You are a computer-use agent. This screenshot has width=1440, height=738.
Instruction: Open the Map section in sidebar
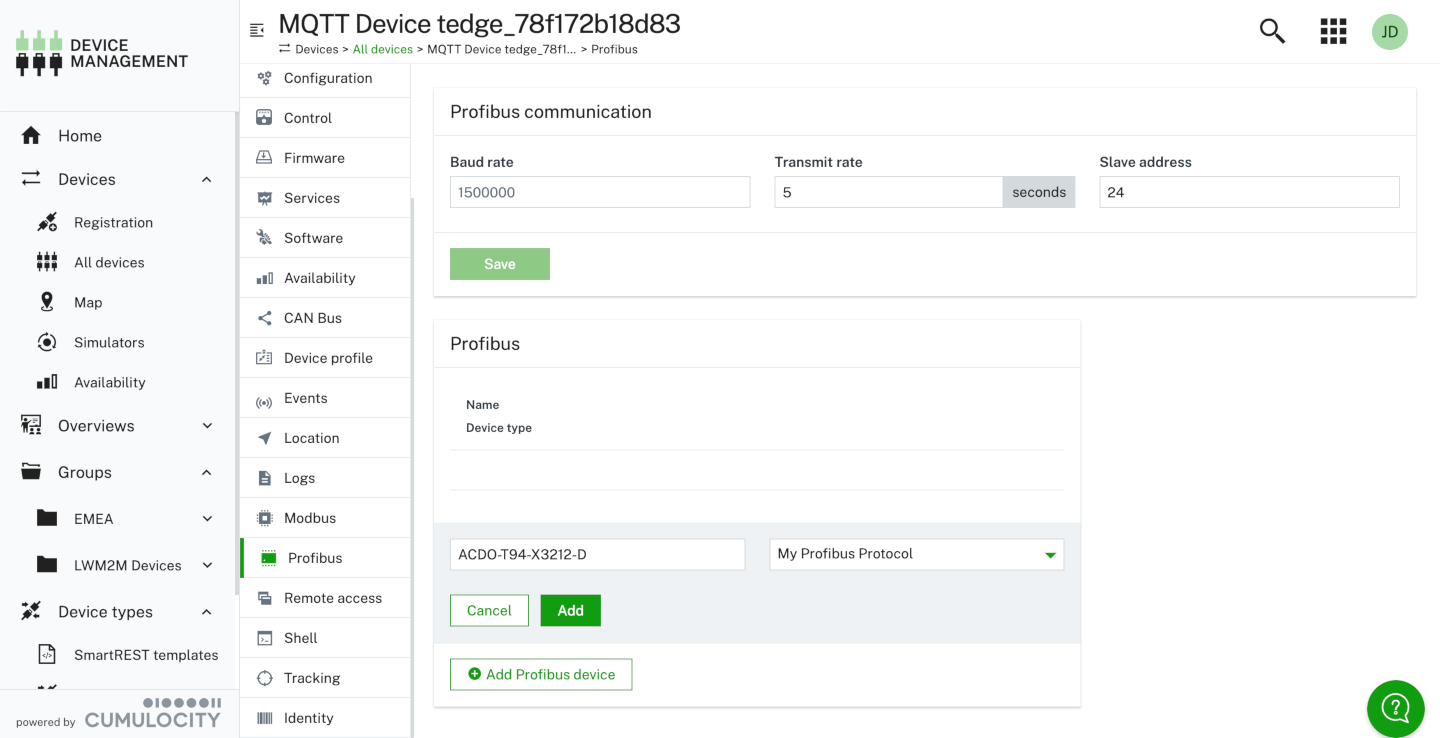88,301
